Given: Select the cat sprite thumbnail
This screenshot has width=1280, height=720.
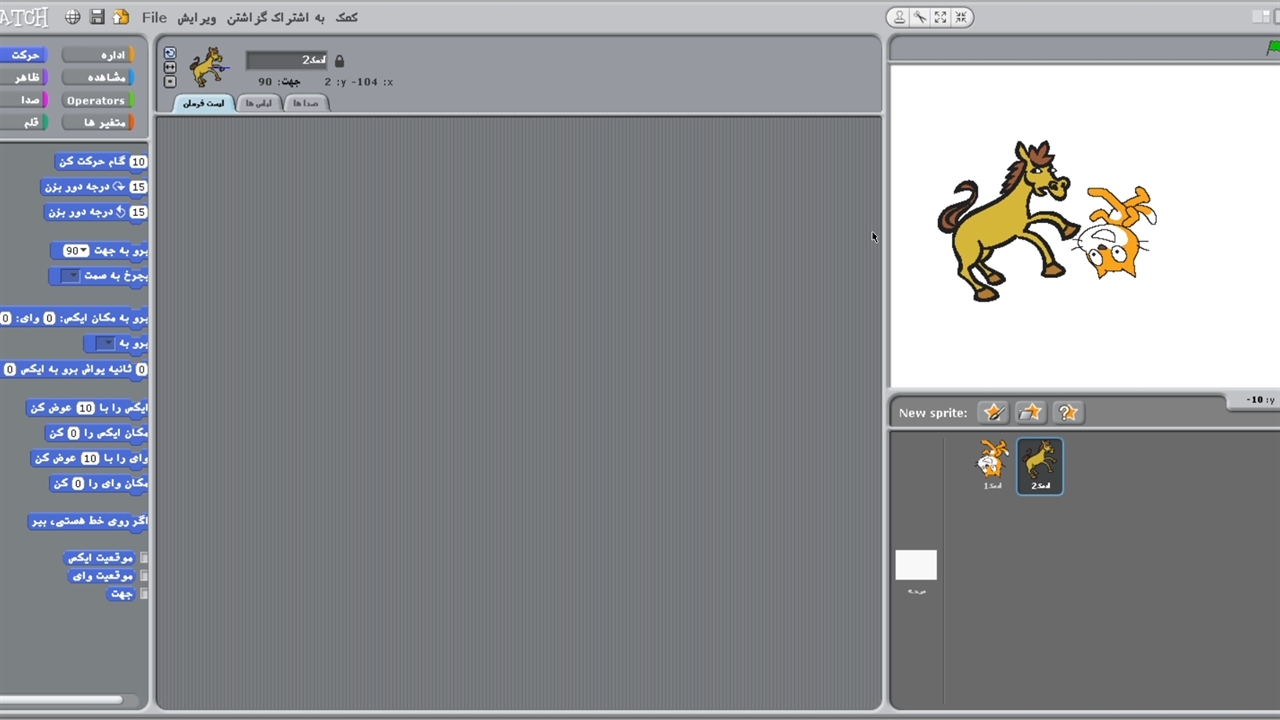Looking at the screenshot, I should pos(992,465).
